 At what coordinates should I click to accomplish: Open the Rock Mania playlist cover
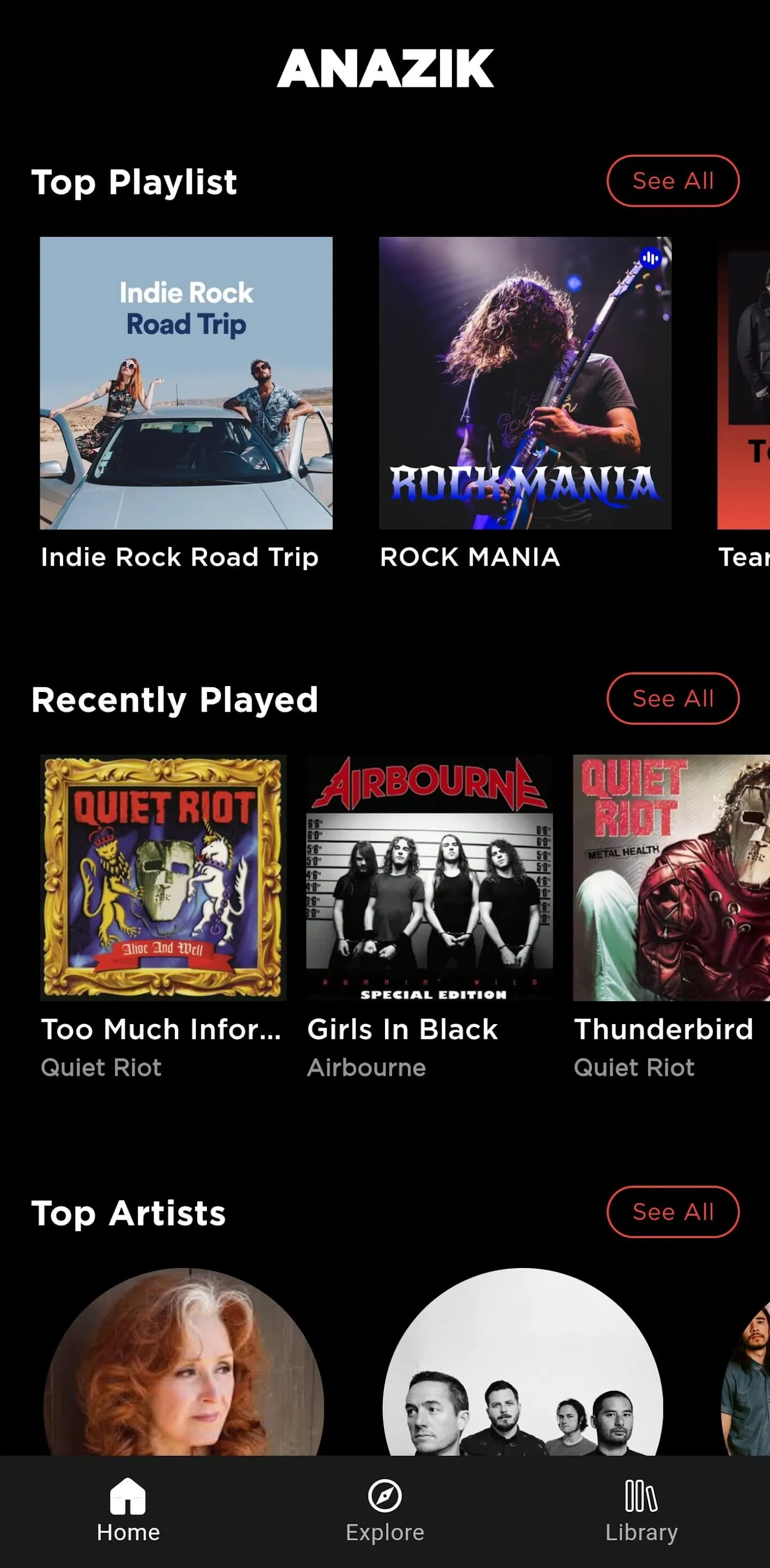click(x=525, y=383)
